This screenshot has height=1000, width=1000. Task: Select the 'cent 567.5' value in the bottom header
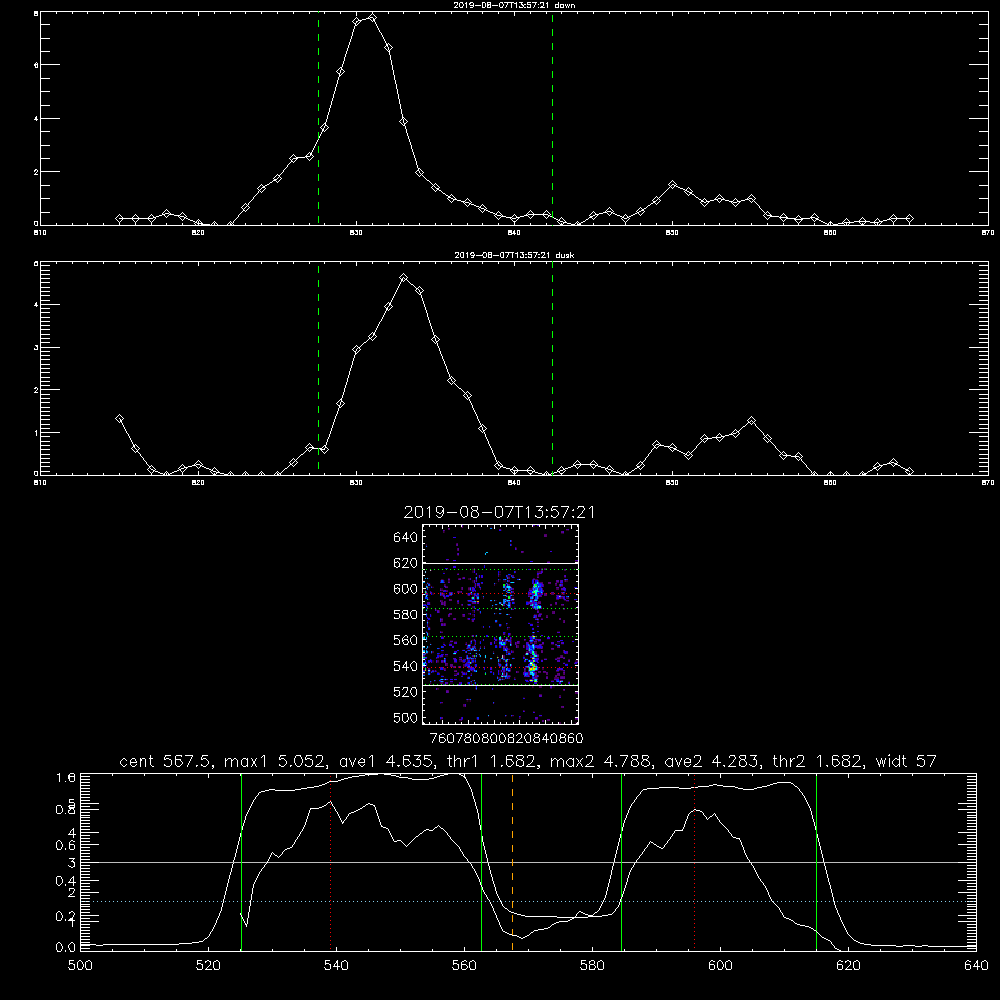coord(166,761)
